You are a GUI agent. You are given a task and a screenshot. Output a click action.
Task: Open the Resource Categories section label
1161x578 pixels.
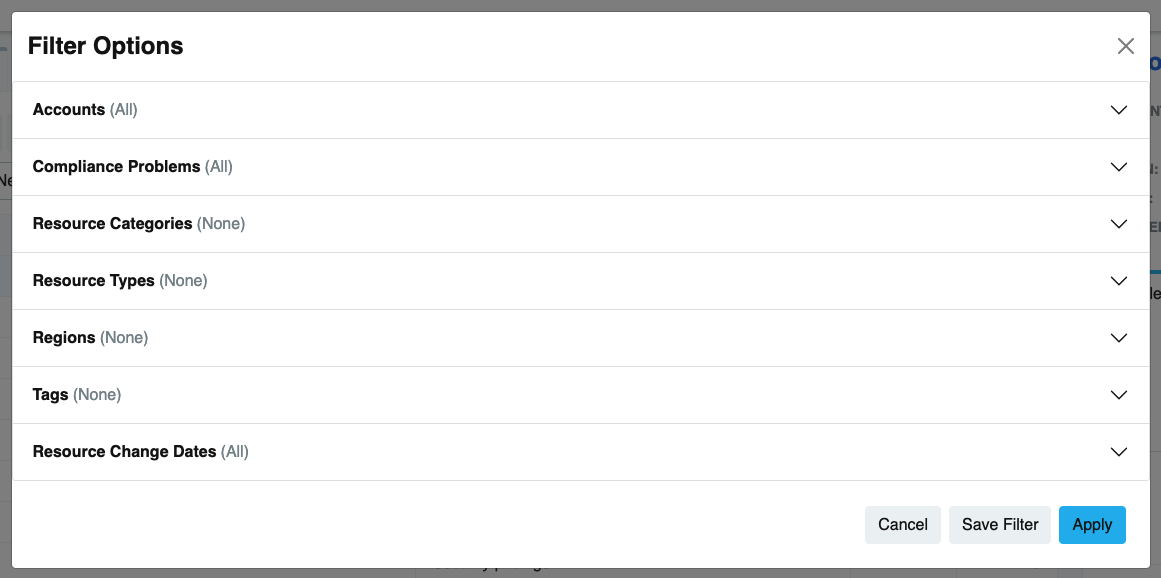coord(112,224)
